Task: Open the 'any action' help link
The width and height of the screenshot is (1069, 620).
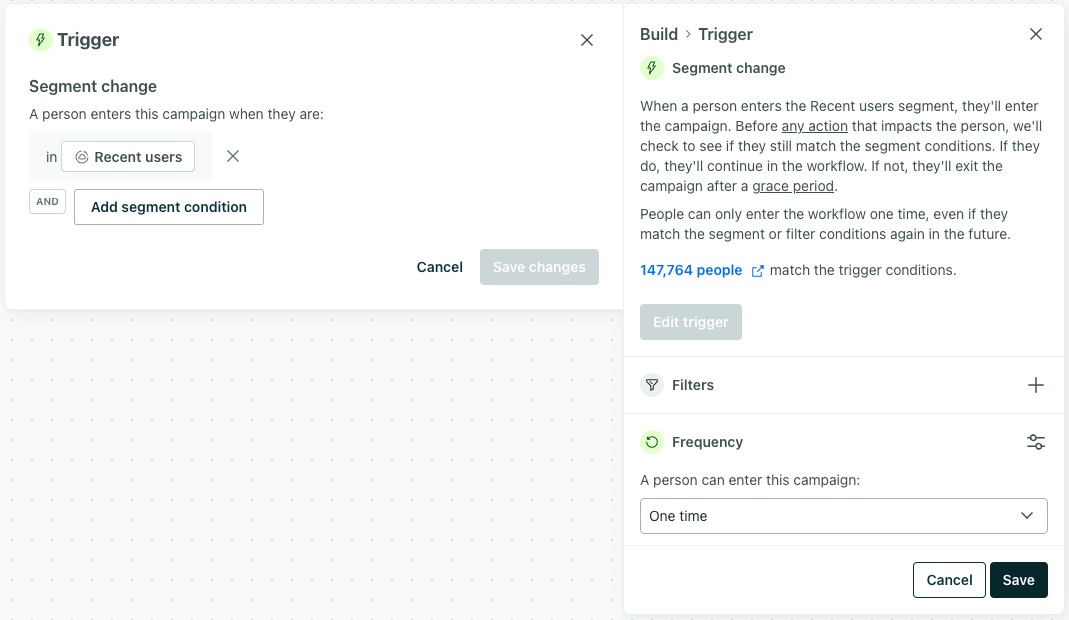Action: pyautogui.click(x=814, y=126)
